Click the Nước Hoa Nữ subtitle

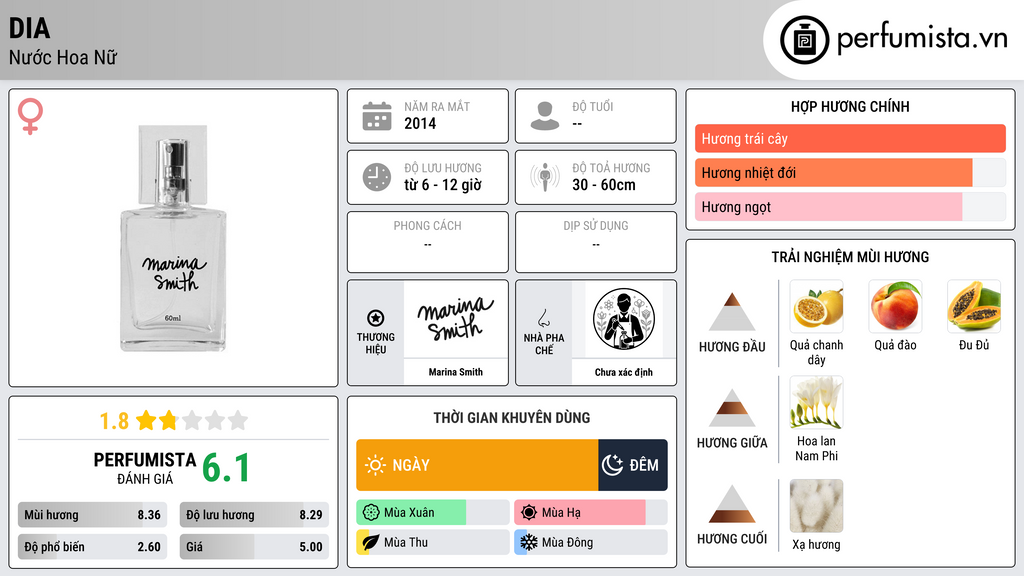[x=63, y=57]
